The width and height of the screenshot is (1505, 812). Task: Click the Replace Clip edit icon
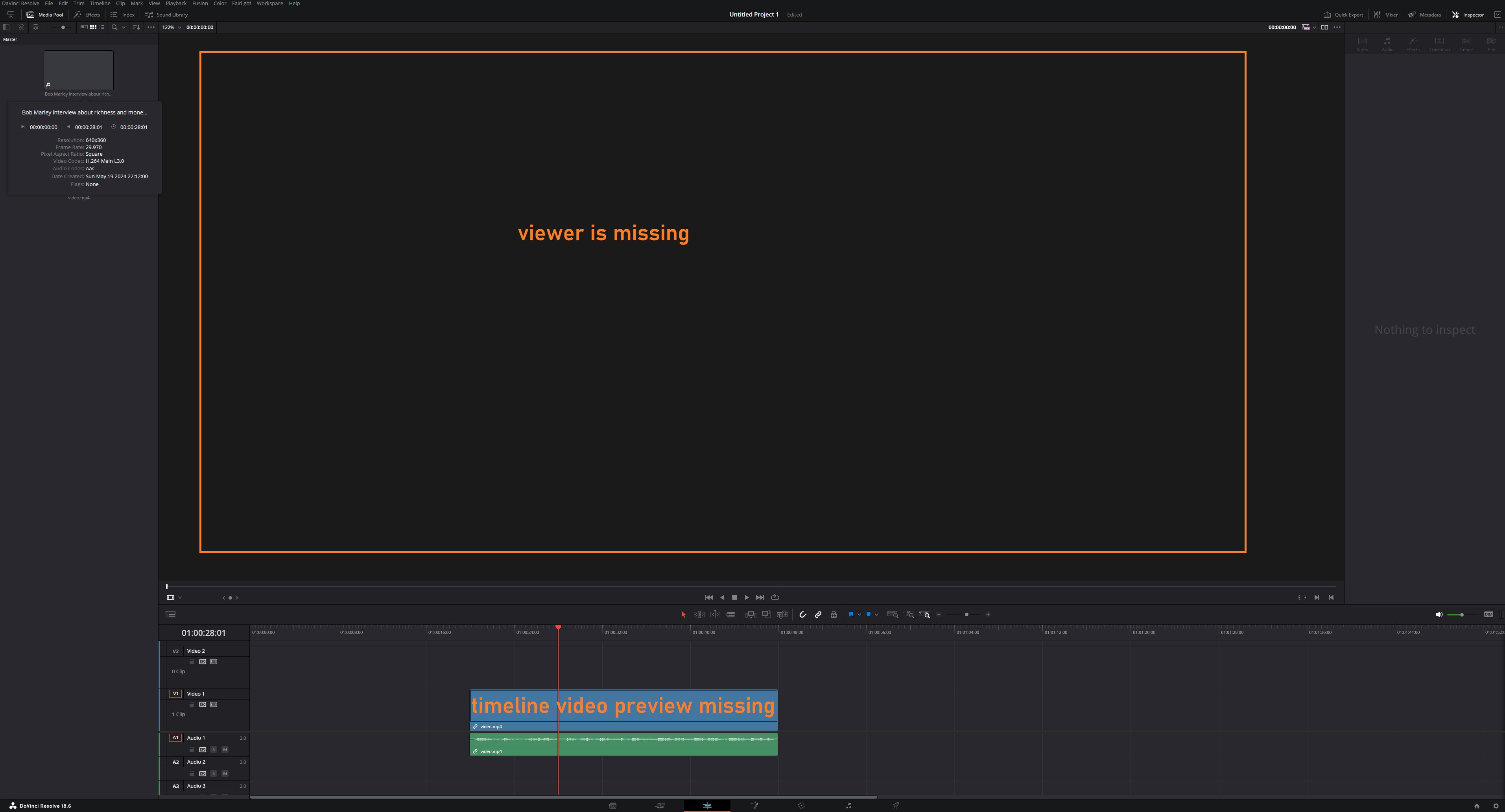pos(782,615)
